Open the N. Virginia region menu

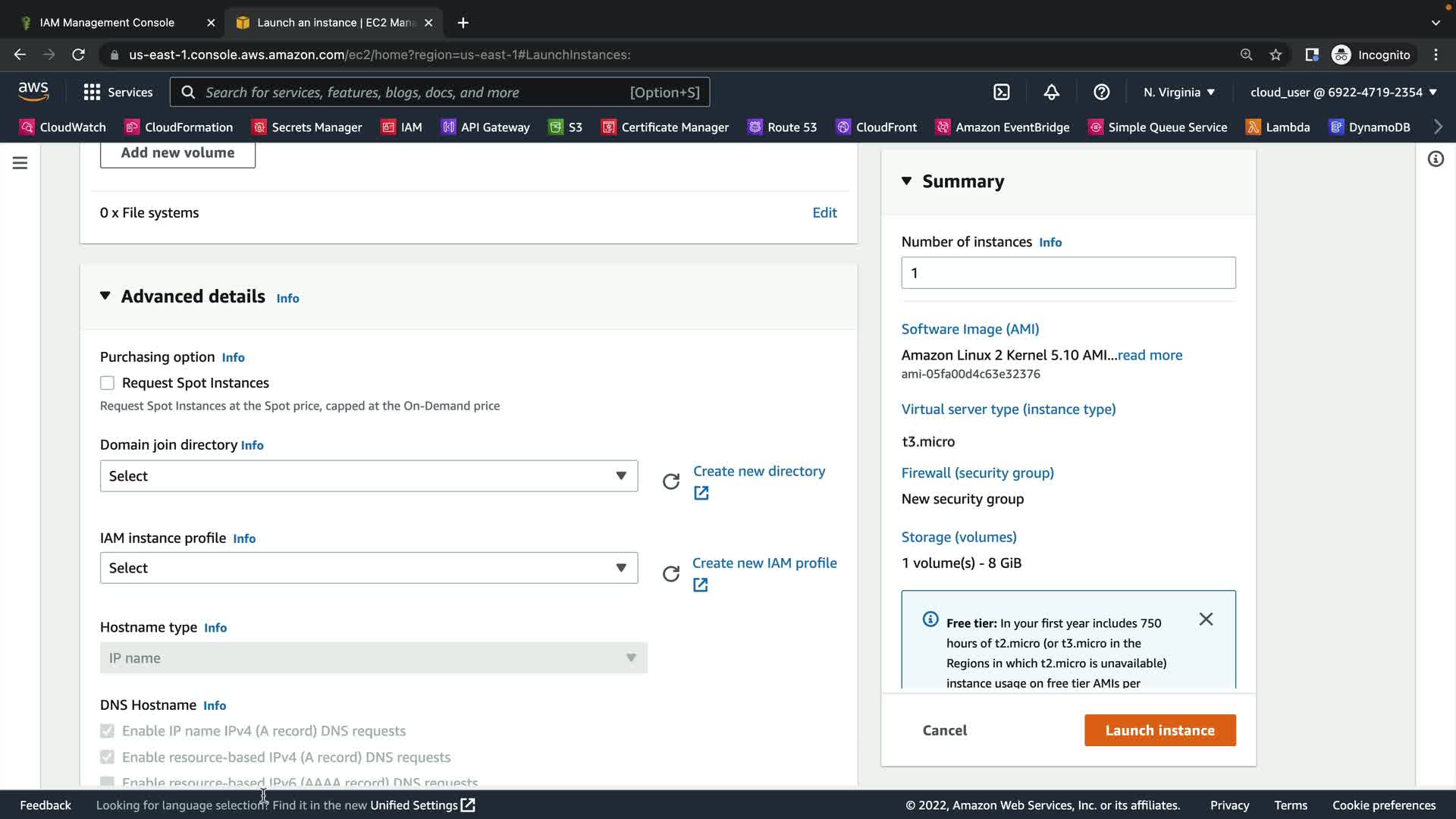pos(1178,92)
